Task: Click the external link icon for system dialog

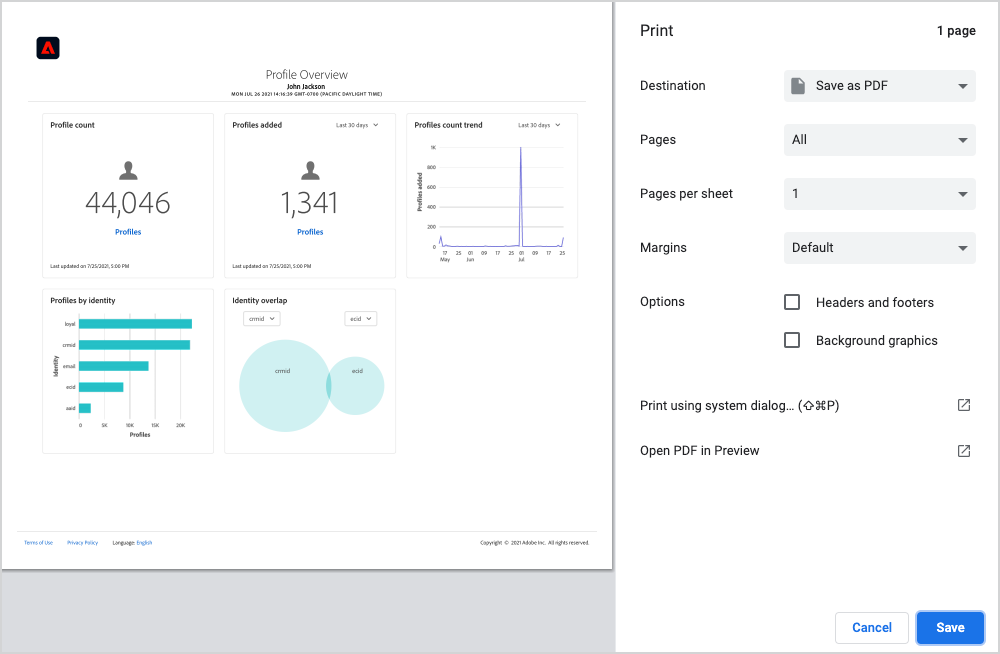Action: pyautogui.click(x=964, y=405)
